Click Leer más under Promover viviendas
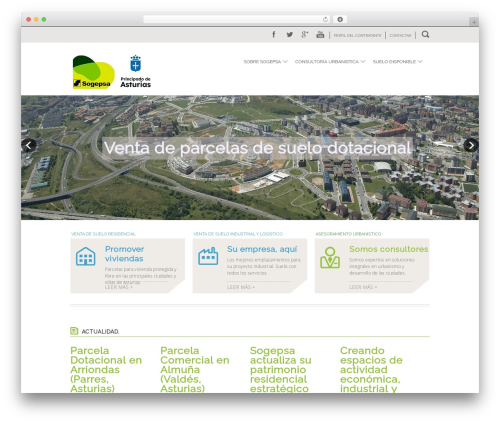The image size is (500, 423). click(119, 287)
